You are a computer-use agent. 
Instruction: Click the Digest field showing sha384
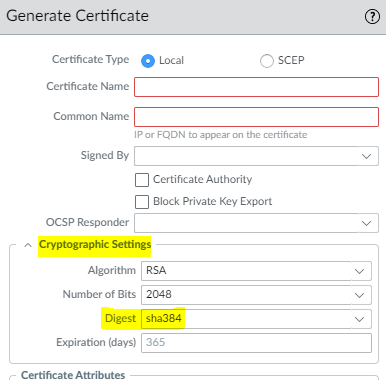coord(256,319)
